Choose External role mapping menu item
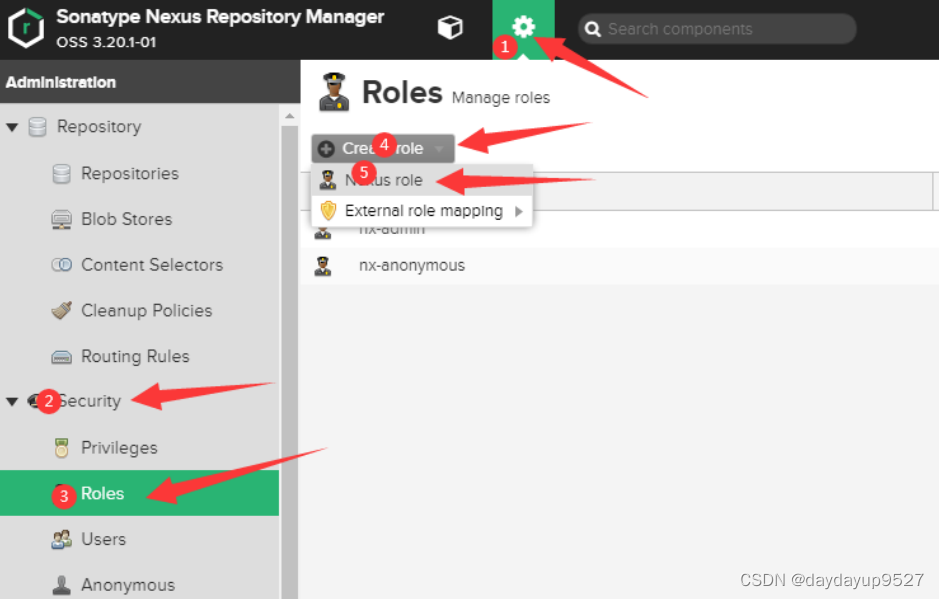Screen dimensions: 939x599 (422, 211)
